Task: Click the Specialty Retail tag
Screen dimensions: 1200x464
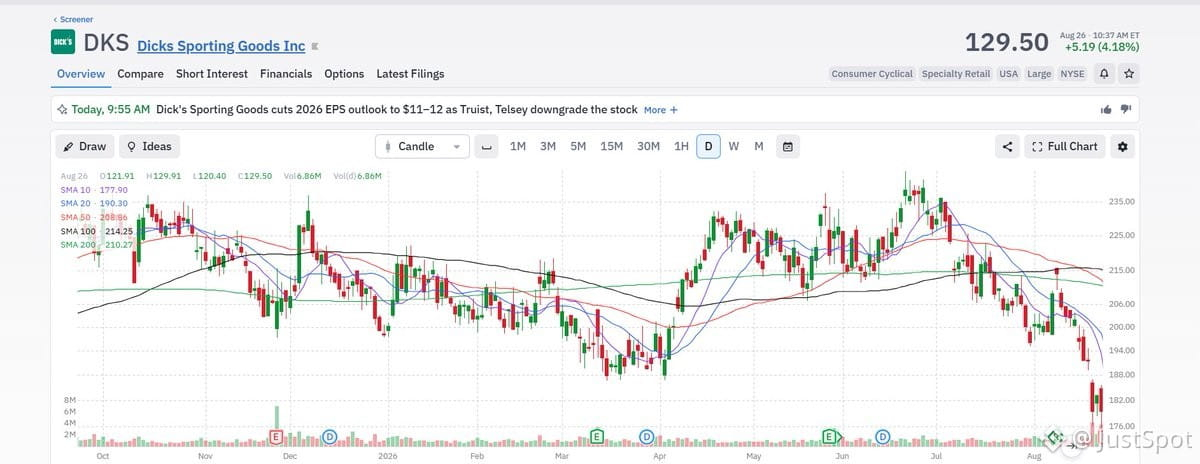Action: pos(956,74)
